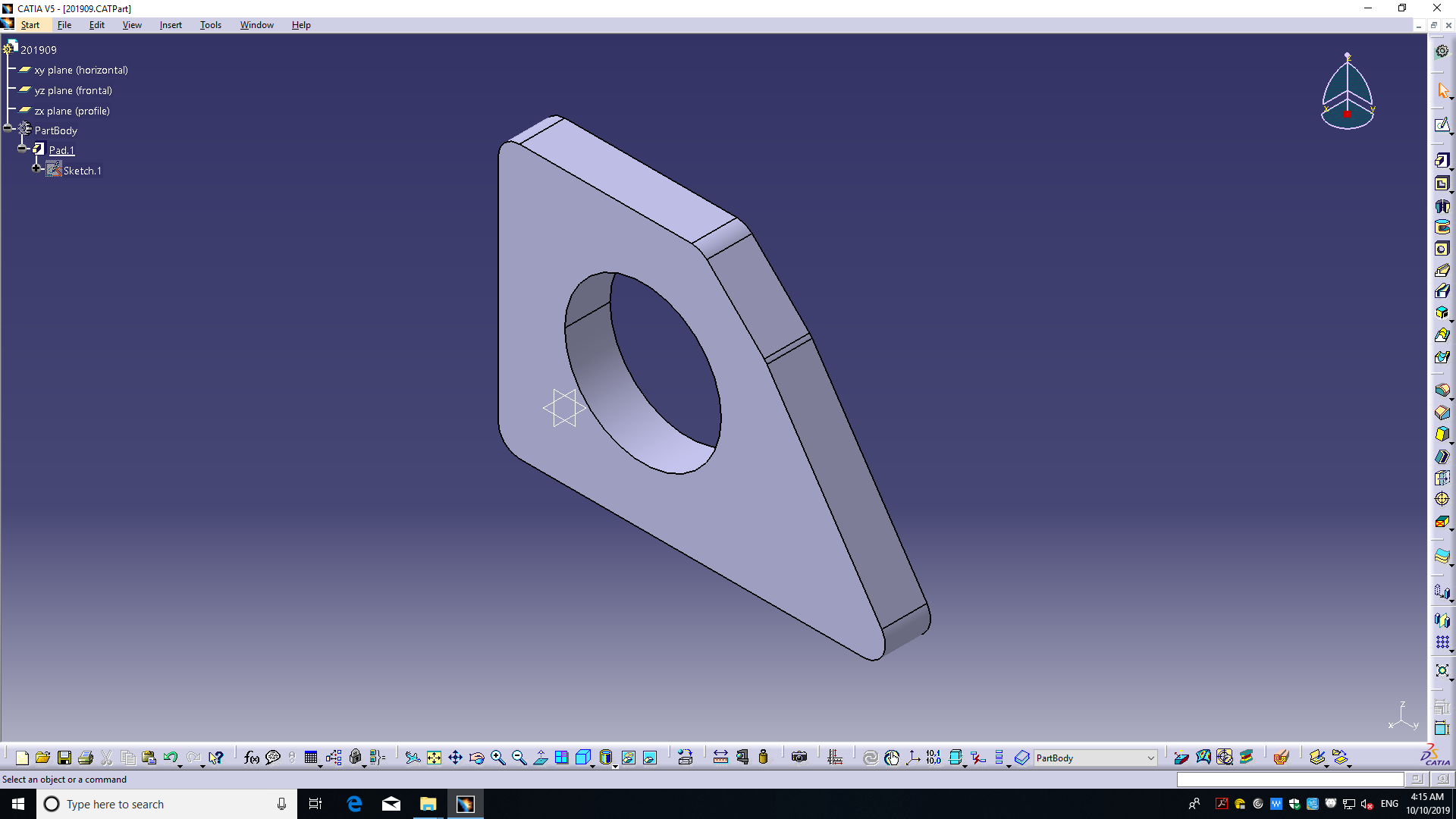Click the Pad tool icon
This screenshot has height=819, width=1456.
click(x=1442, y=160)
